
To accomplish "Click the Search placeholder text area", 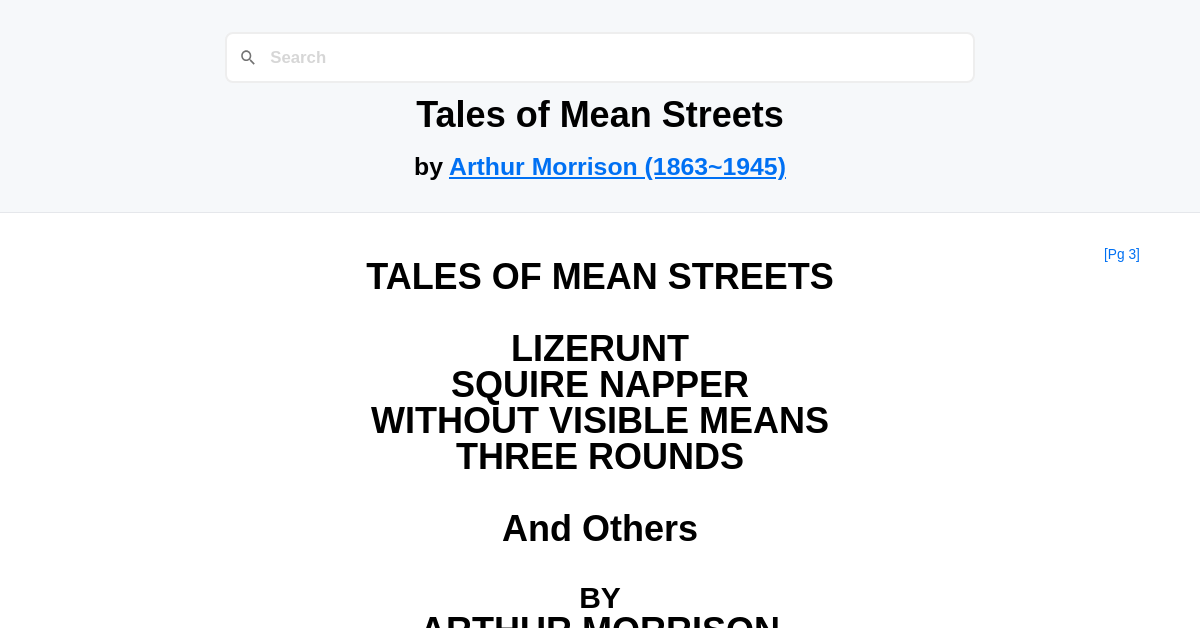I will tap(298, 57).
